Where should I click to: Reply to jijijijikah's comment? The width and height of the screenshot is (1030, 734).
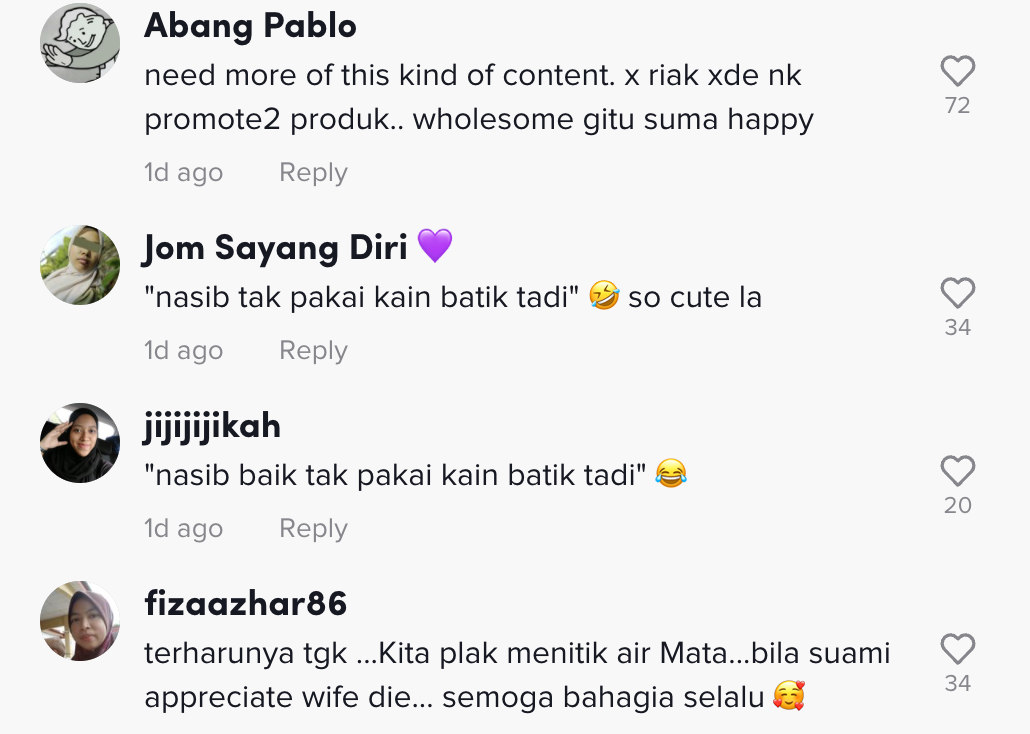coord(313,529)
